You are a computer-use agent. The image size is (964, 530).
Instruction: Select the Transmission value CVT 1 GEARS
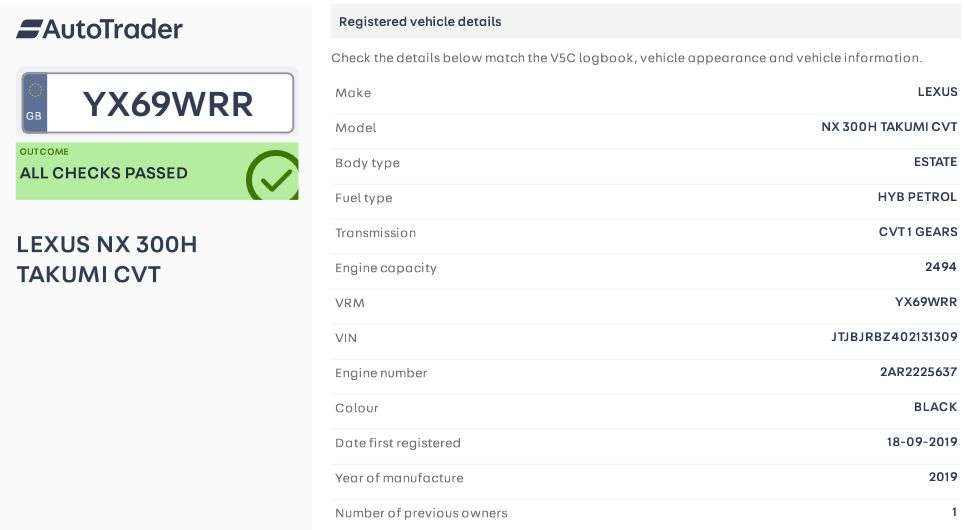coord(918,232)
